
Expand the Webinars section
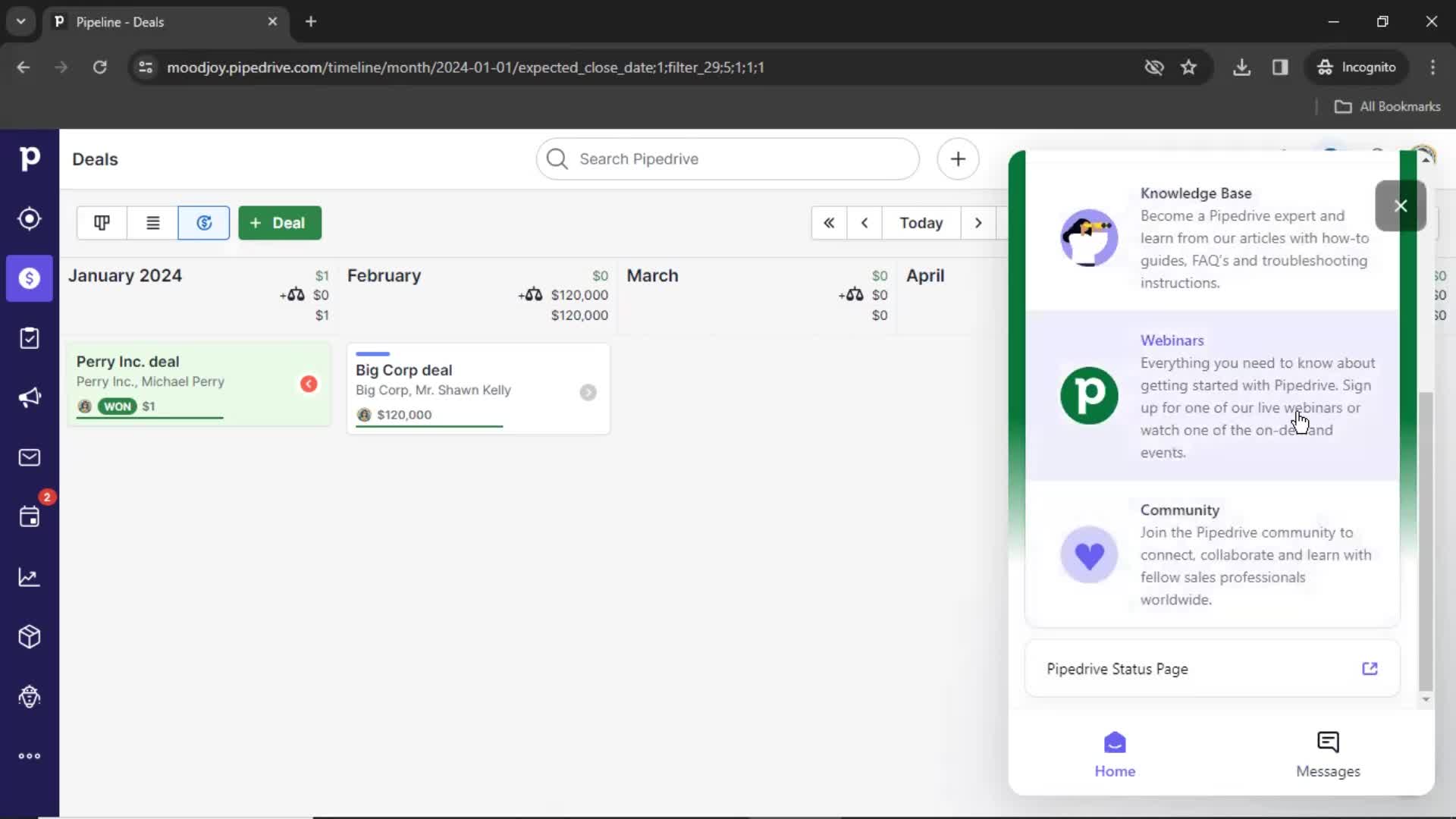pos(1171,339)
